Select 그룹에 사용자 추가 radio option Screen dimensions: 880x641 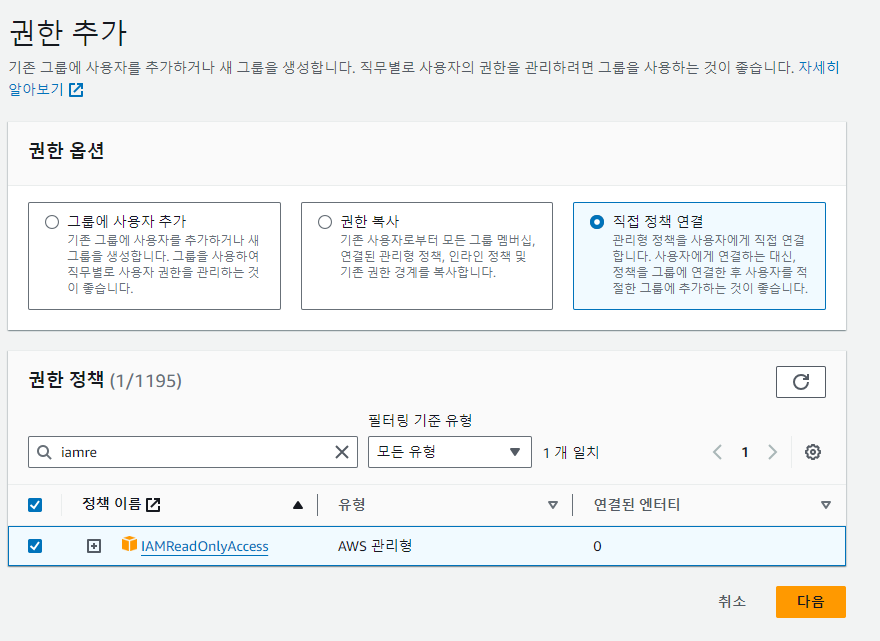(x=52, y=222)
